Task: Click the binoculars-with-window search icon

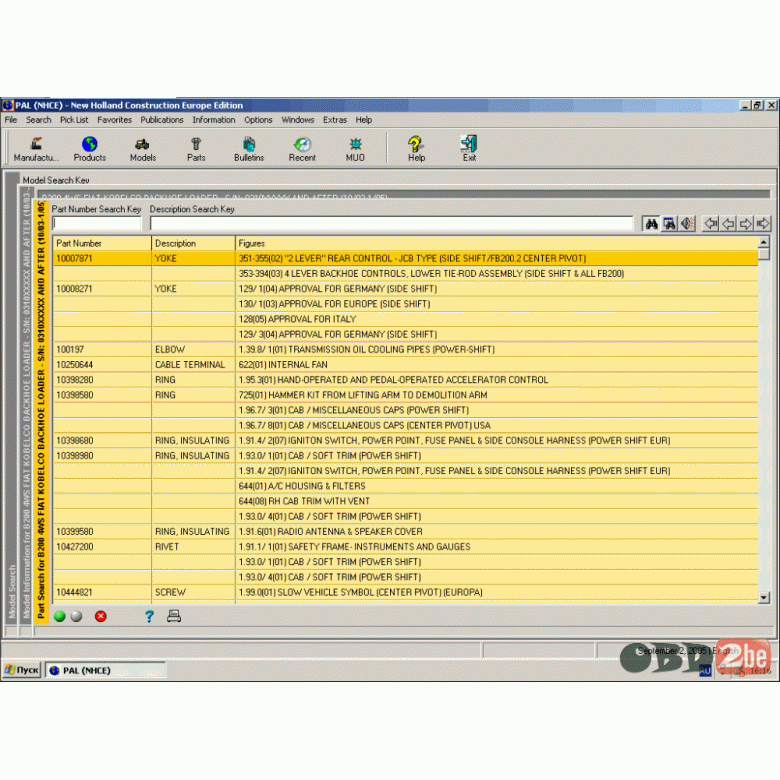Action: coord(670,224)
